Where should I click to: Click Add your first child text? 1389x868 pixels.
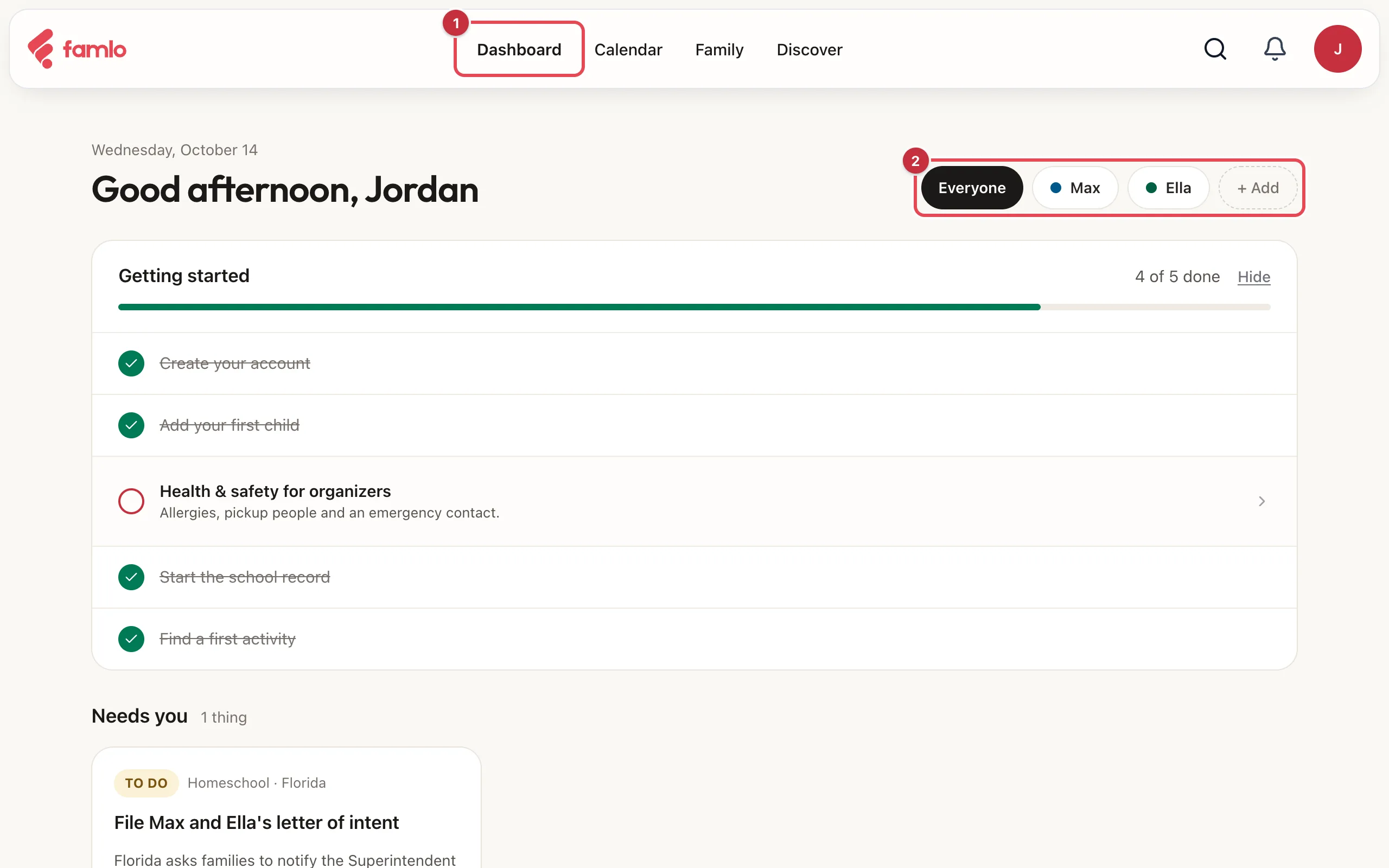[x=230, y=425]
